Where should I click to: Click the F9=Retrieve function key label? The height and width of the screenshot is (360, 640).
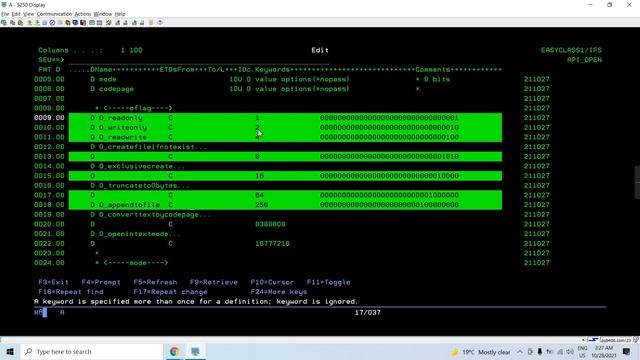tap(213, 282)
